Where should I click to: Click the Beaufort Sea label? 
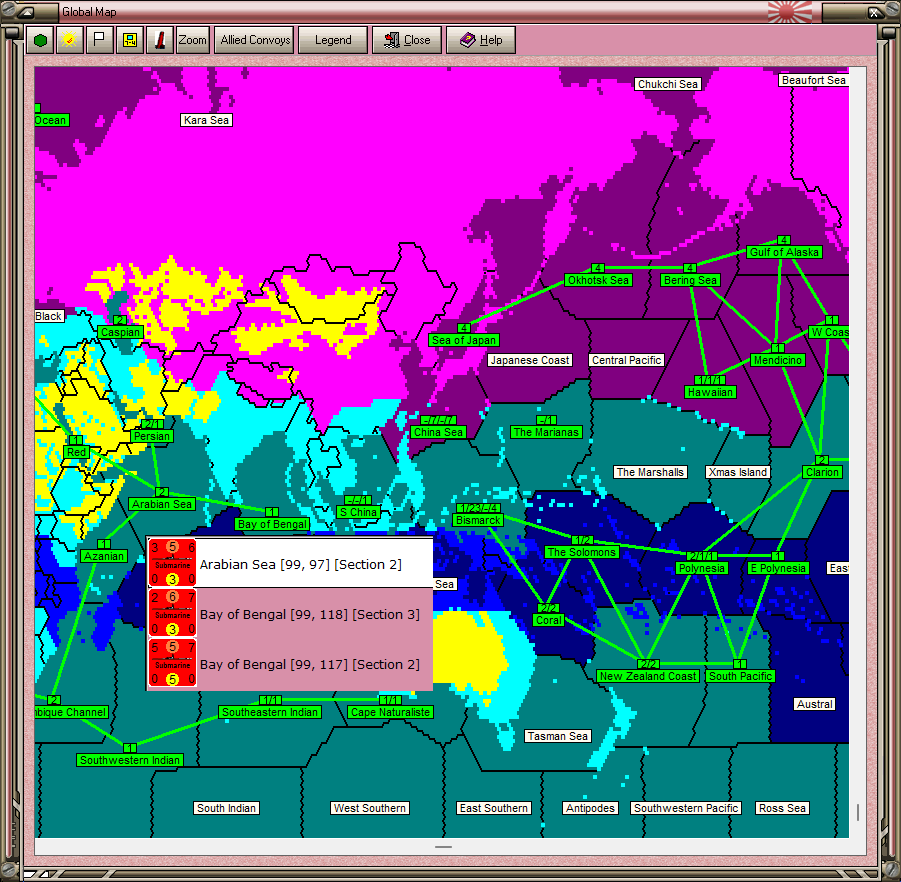pyautogui.click(x=814, y=80)
